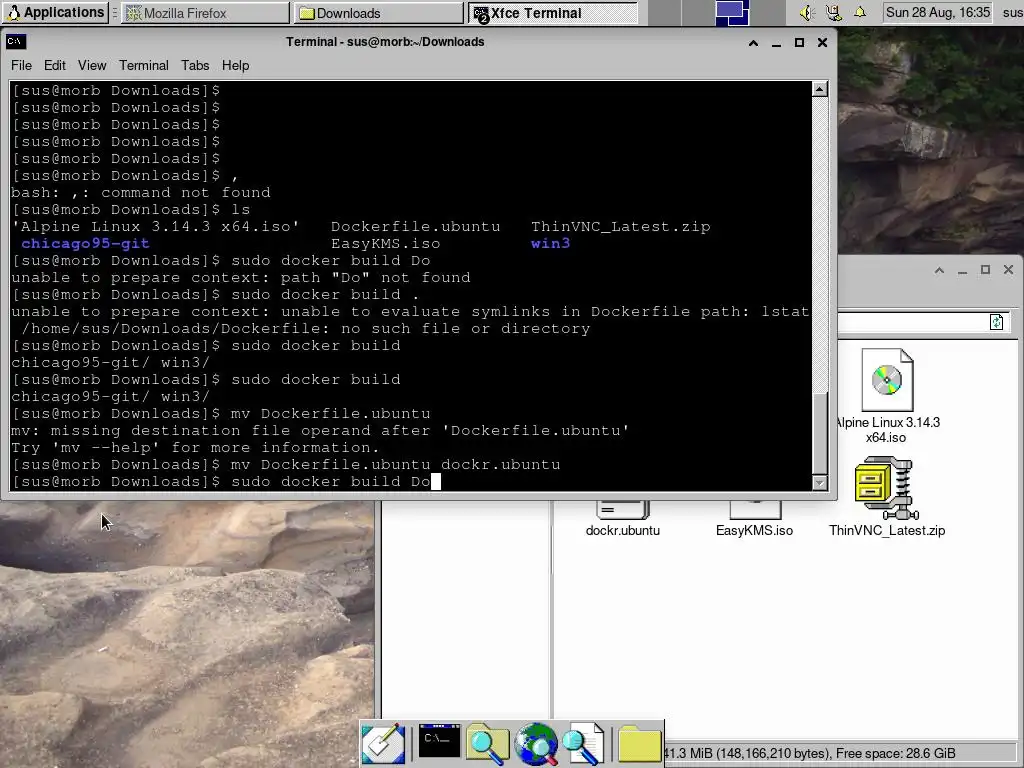Open the Terminal File menu
Screen dimensions: 1024x768
click(x=21, y=65)
